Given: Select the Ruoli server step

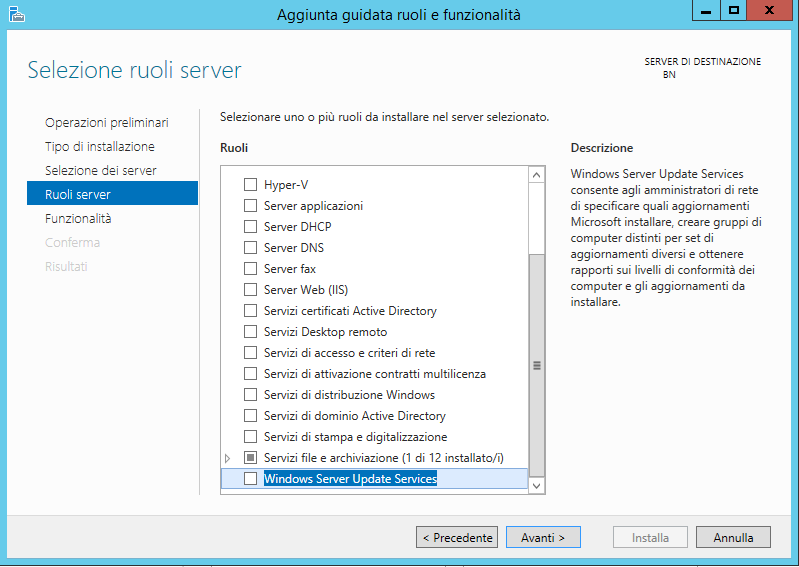Looking at the screenshot, I should point(112,194).
